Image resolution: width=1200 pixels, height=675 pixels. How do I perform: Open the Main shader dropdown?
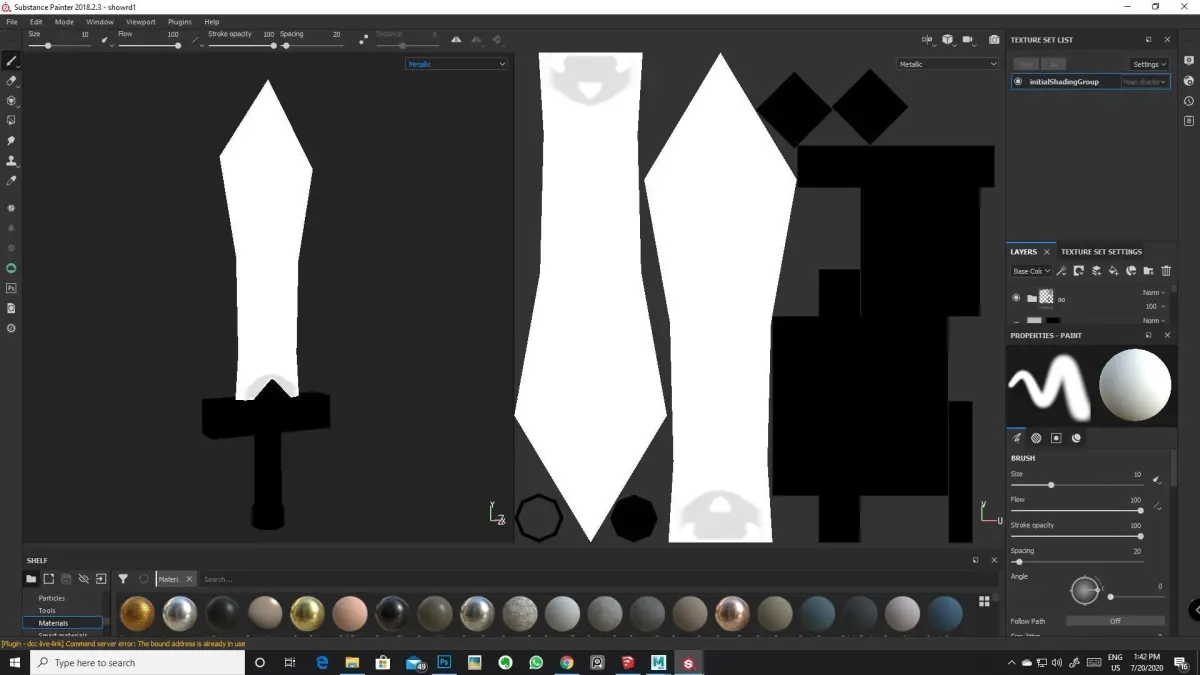(x=1144, y=82)
